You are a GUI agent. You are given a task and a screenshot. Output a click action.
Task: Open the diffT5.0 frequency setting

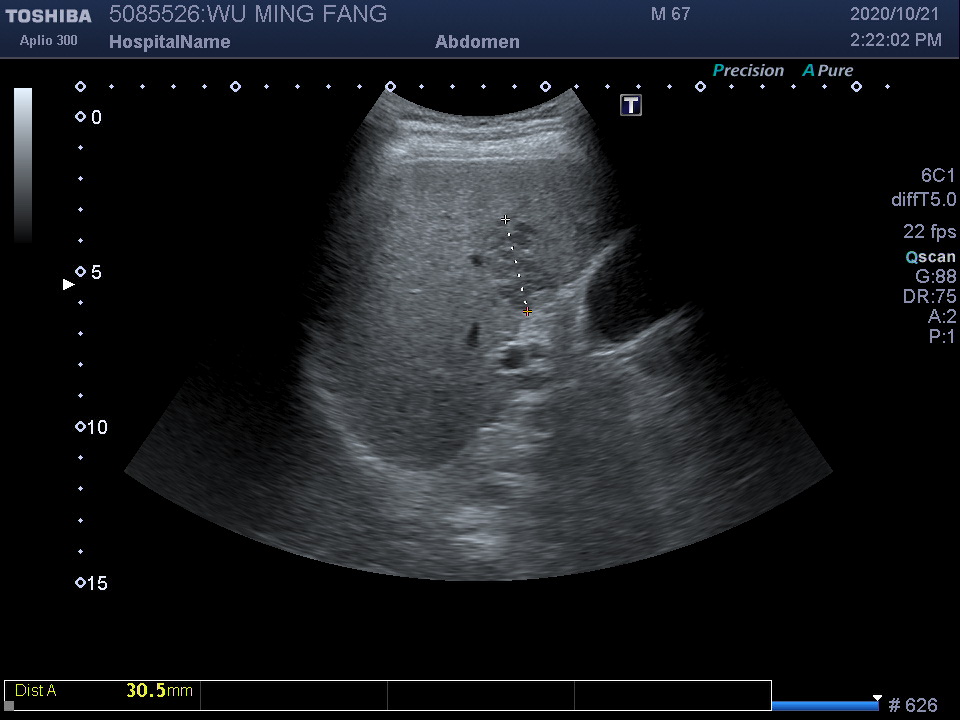tap(923, 200)
